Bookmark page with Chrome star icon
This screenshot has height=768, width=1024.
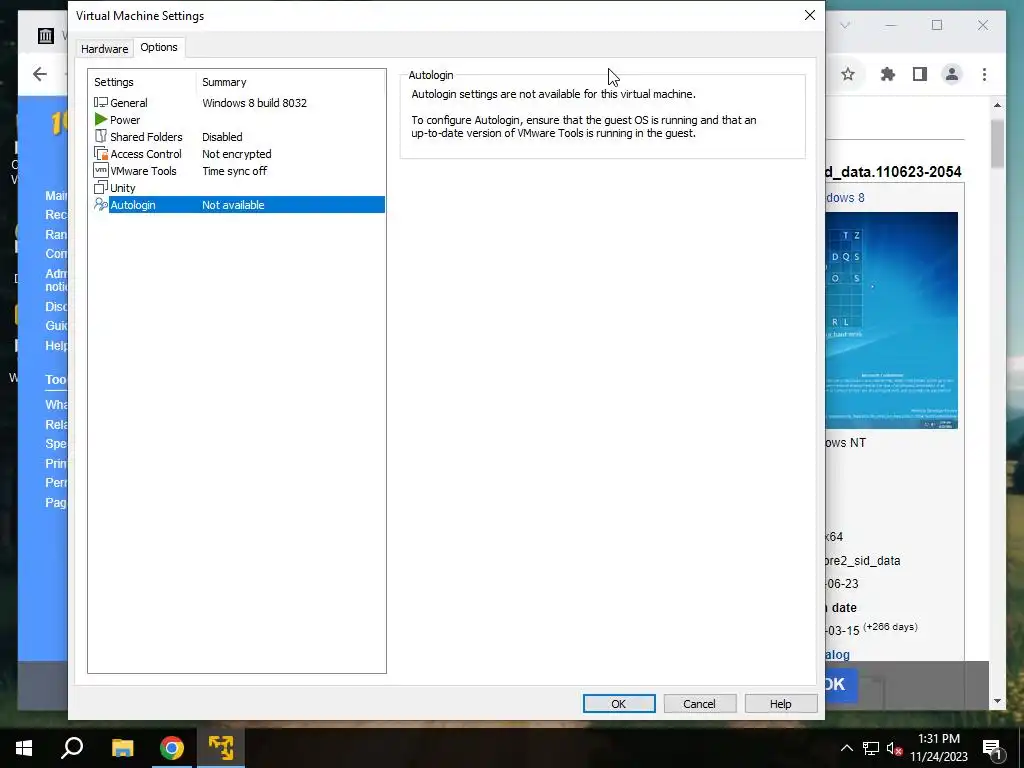(848, 74)
